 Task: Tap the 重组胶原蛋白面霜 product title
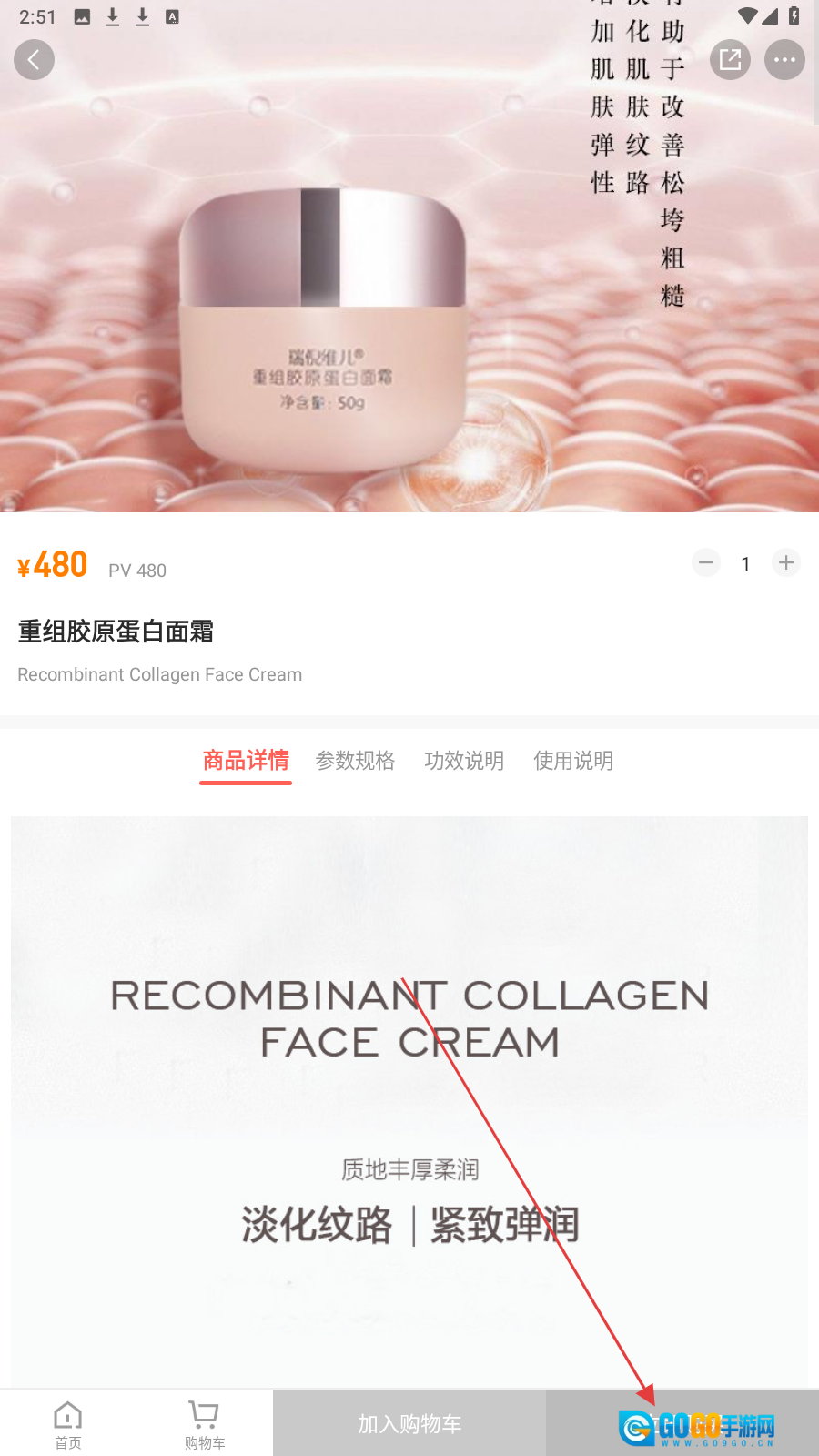(x=116, y=632)
